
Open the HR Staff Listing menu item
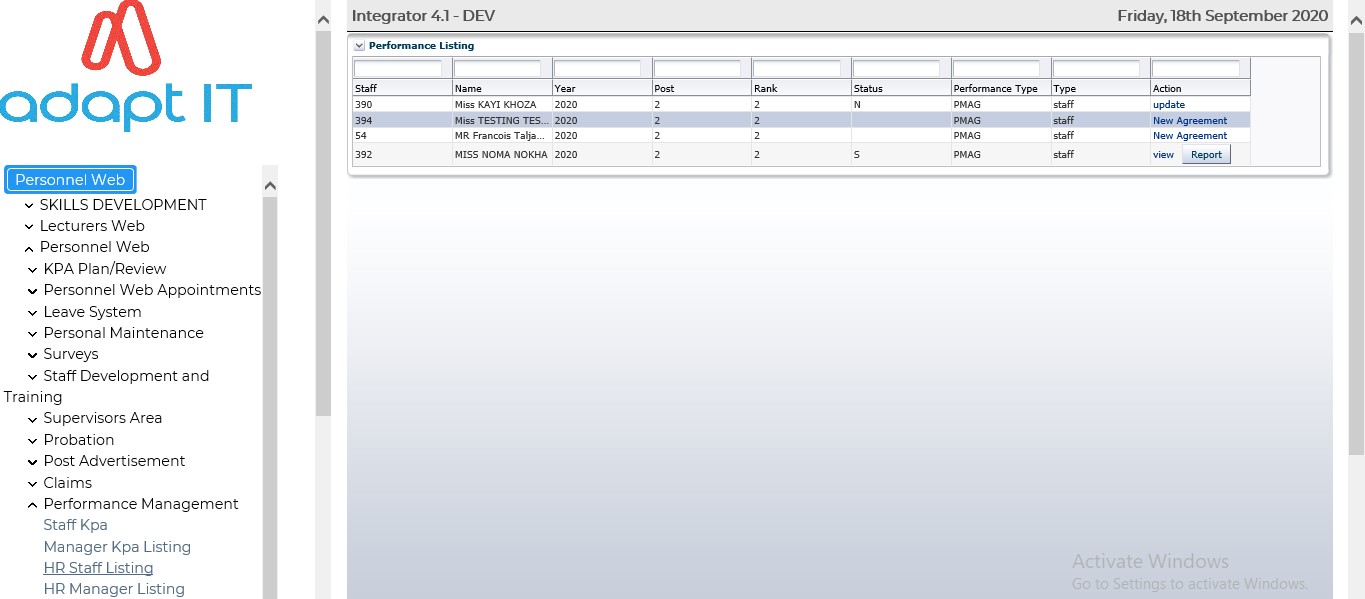pyautogui.click(x=98, y=568)
